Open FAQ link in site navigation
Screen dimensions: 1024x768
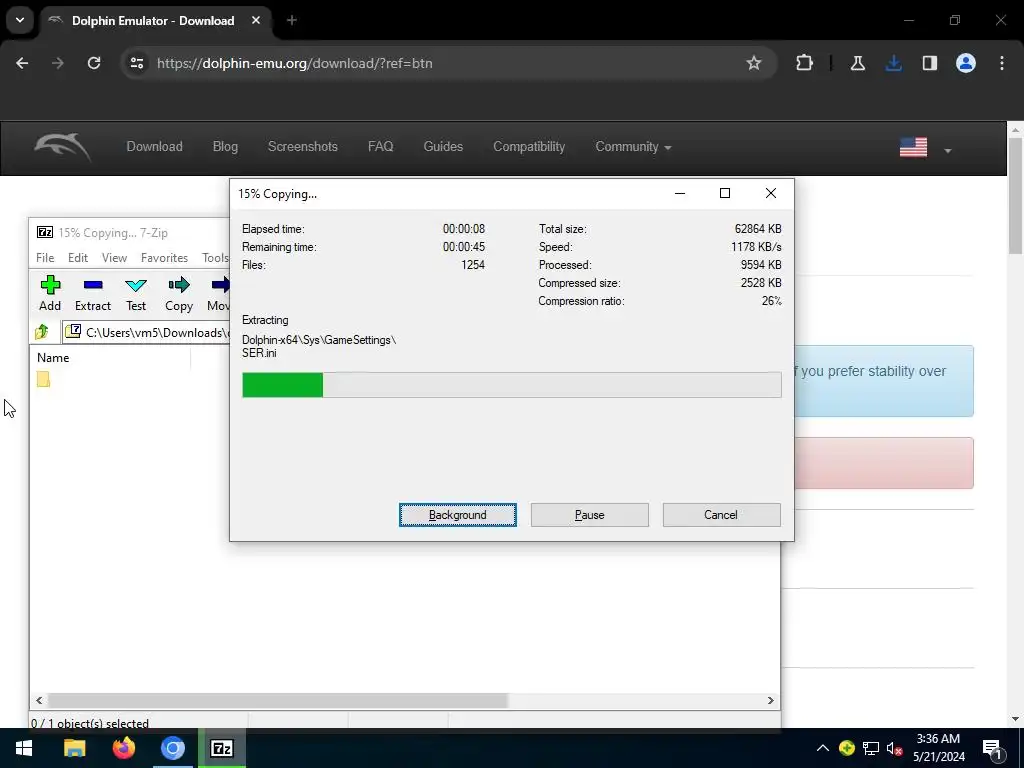click(x=381, y=147)
